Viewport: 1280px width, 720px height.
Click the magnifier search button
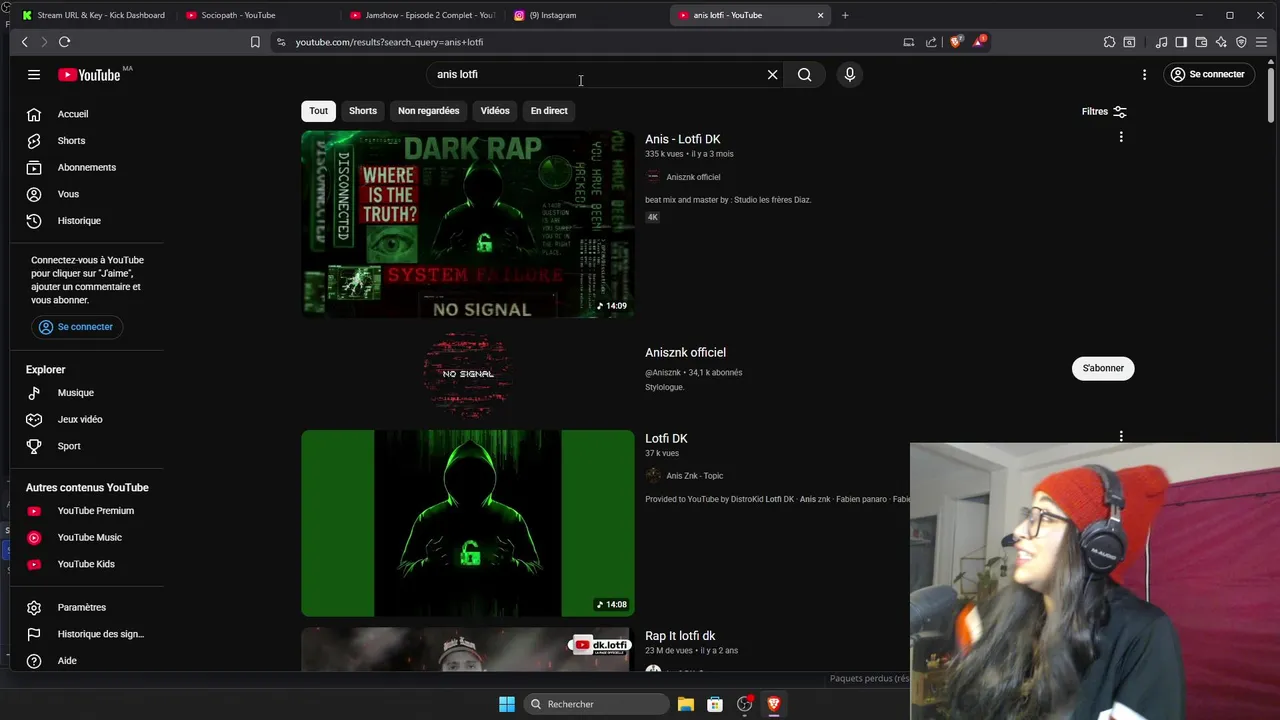click(x=804, y=74)
